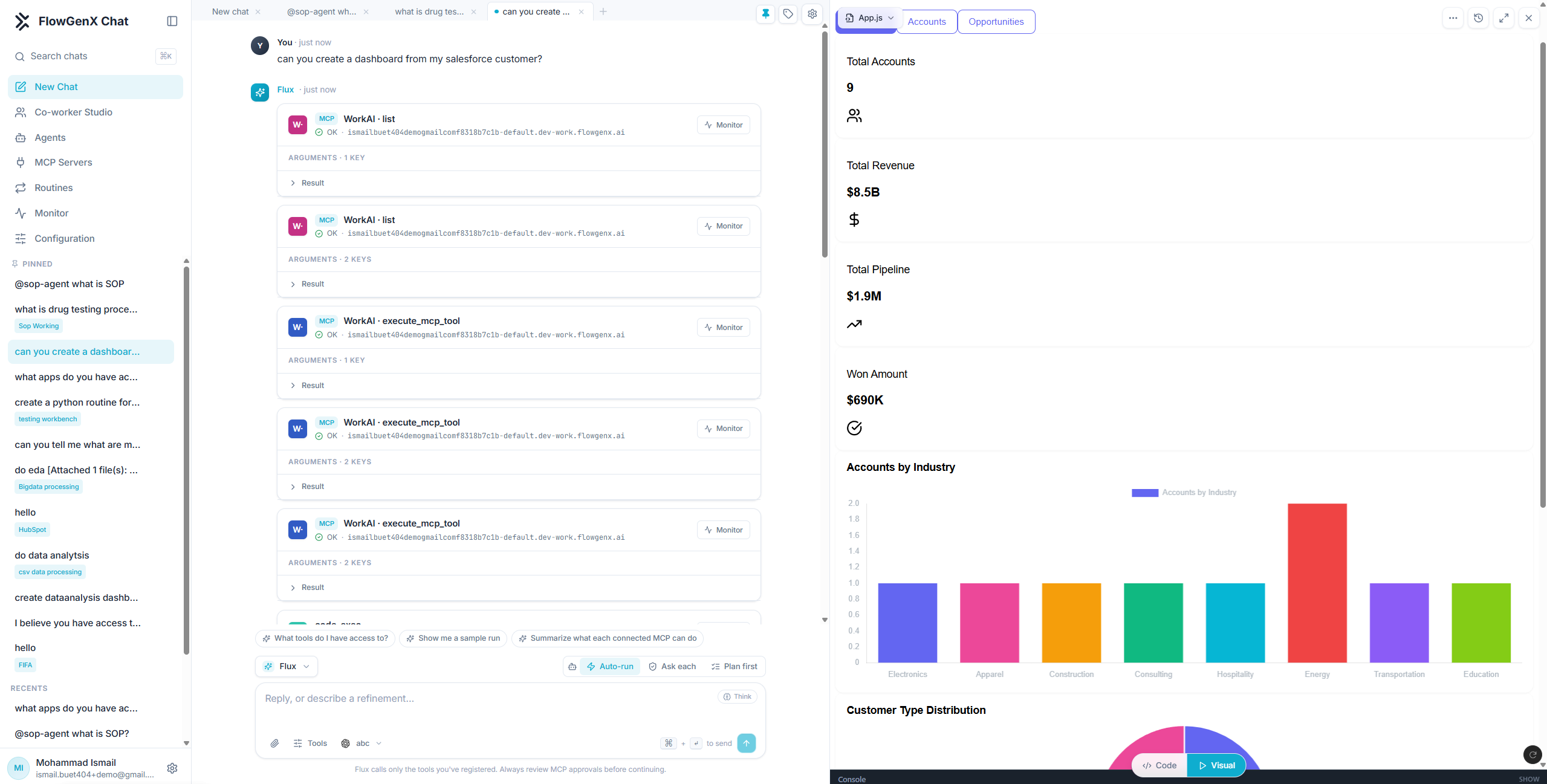Select Ask each mode
The height and width of the screenshot is (784, 1547).
672,667
